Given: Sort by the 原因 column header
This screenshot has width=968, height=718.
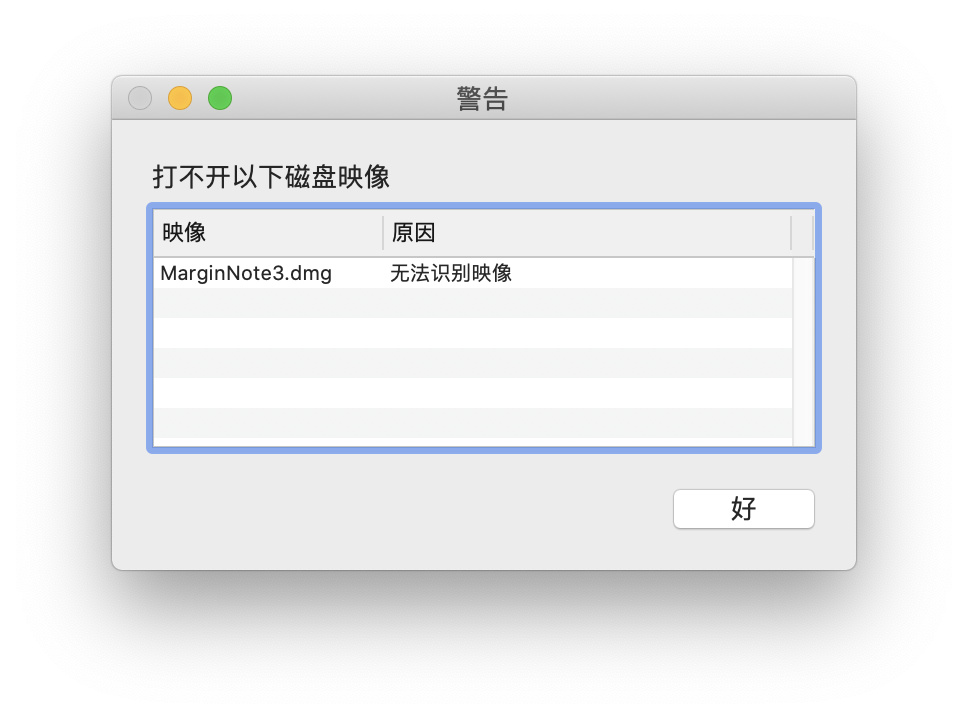Looking at the screenshot, I should [587, 233].
